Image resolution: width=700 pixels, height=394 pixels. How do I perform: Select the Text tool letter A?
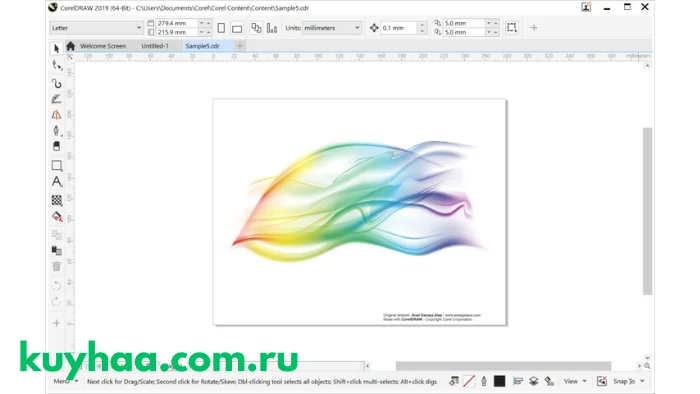56,182
